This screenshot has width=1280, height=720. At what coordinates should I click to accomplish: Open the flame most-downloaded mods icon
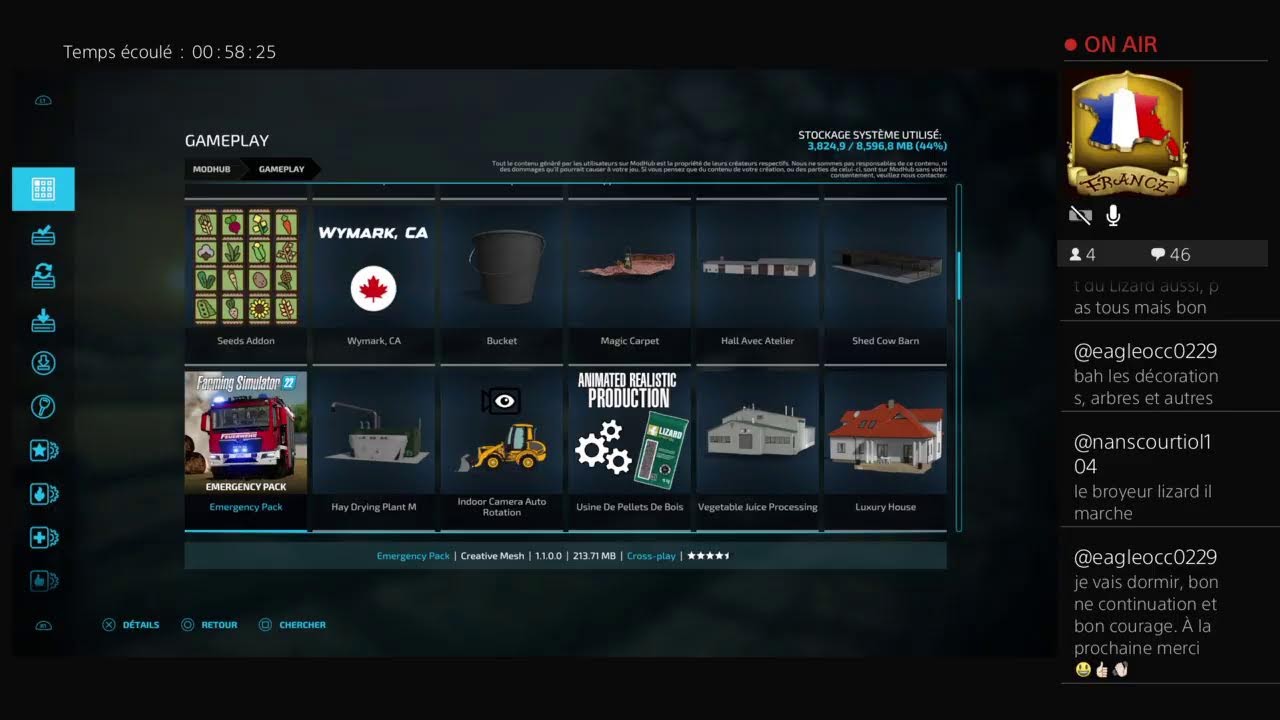click(x=44, y=494)
